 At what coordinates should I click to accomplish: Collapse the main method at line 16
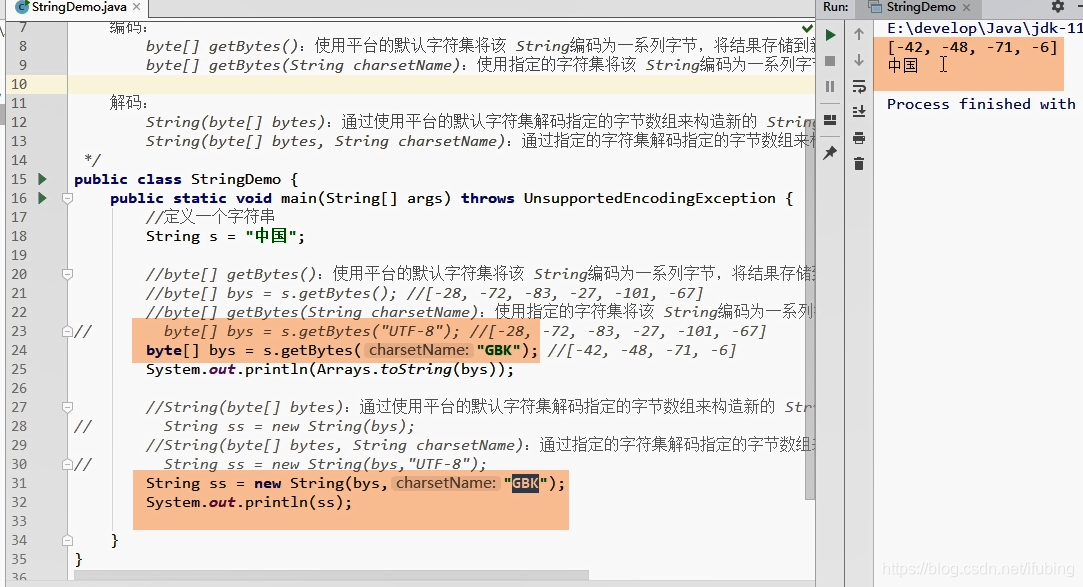67,198
